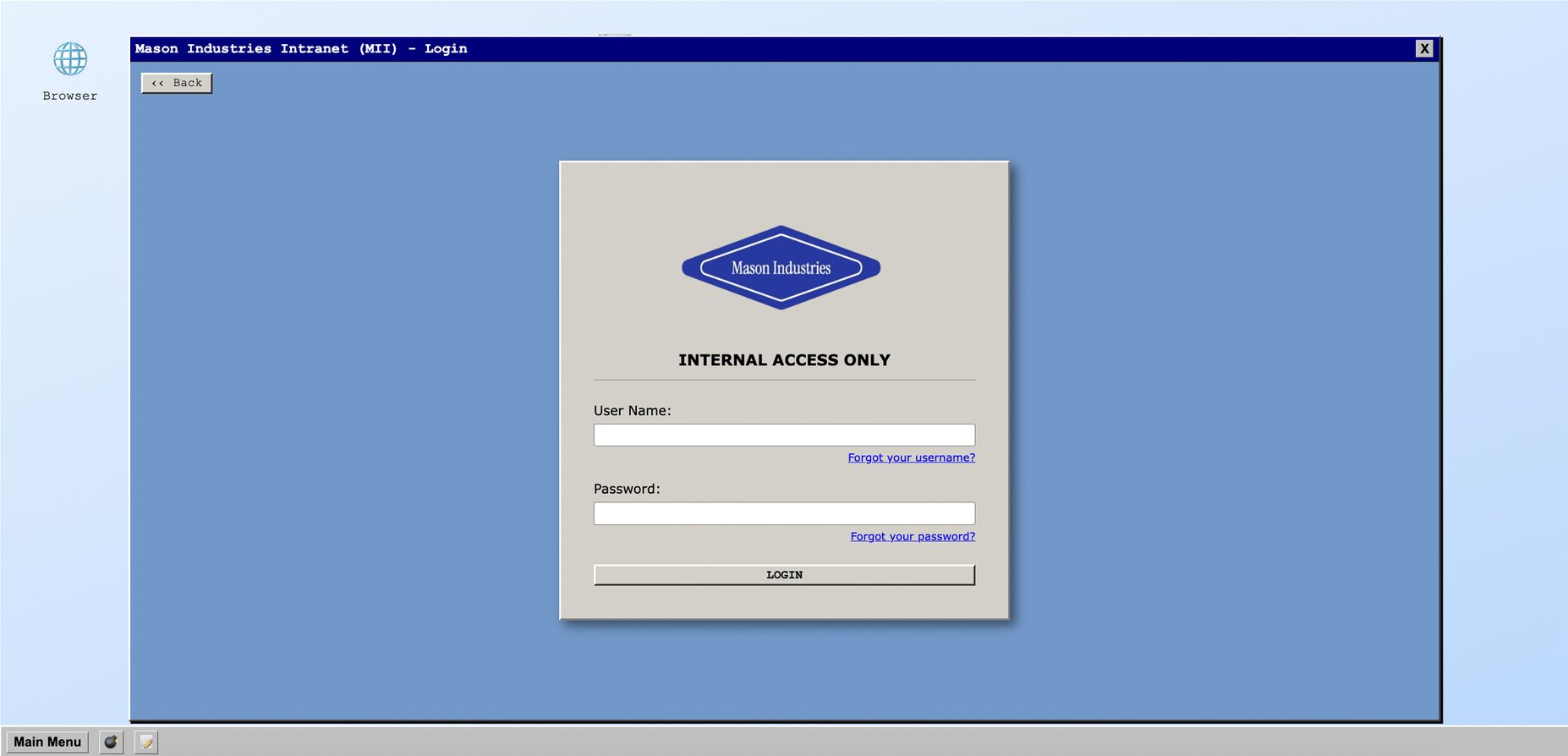1568x756 pixels.
Task: Open the Browser globe desktop icon
Action: coord(70,59)
